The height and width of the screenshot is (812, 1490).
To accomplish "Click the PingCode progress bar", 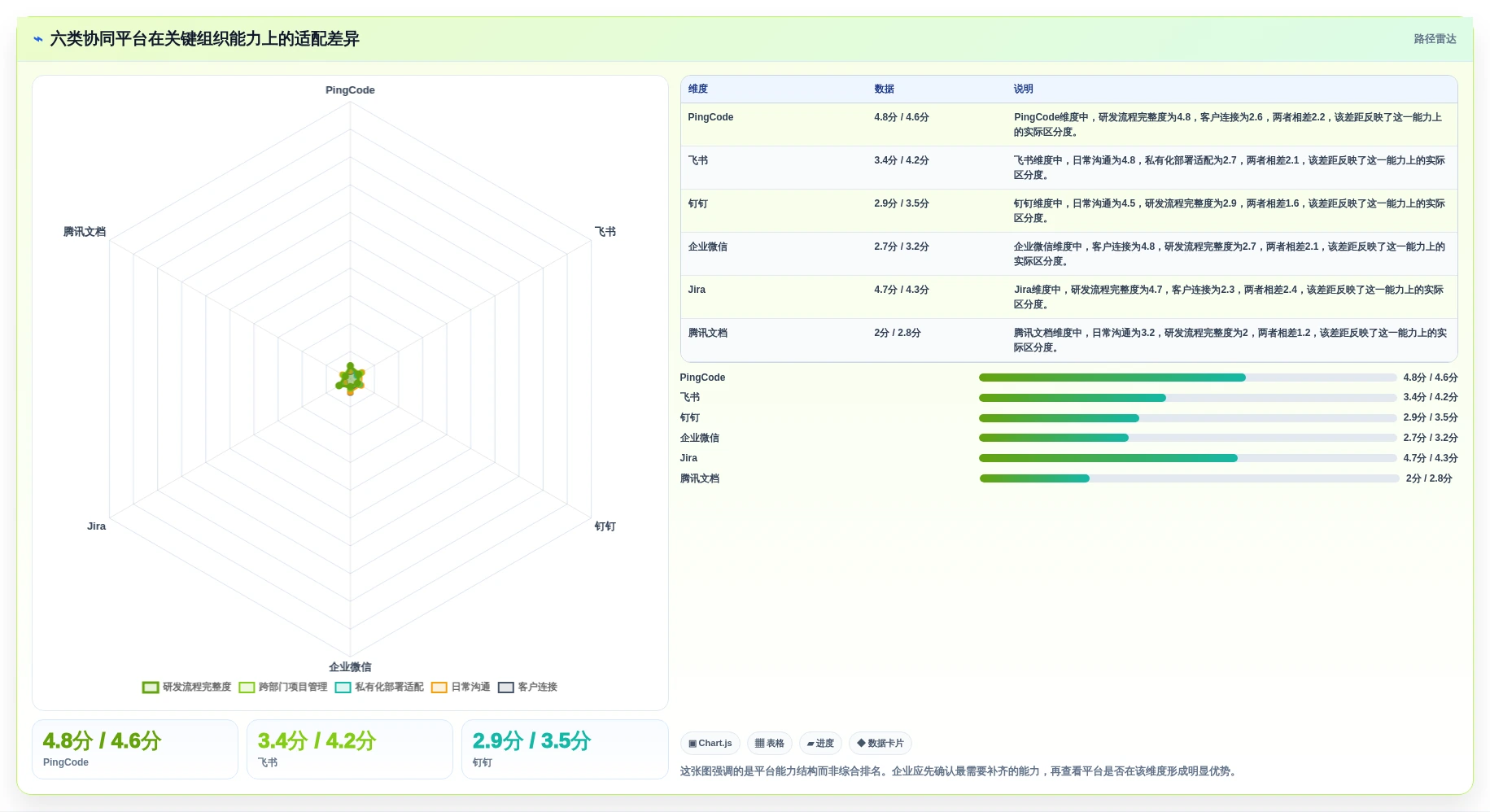I will [1187, 378].
